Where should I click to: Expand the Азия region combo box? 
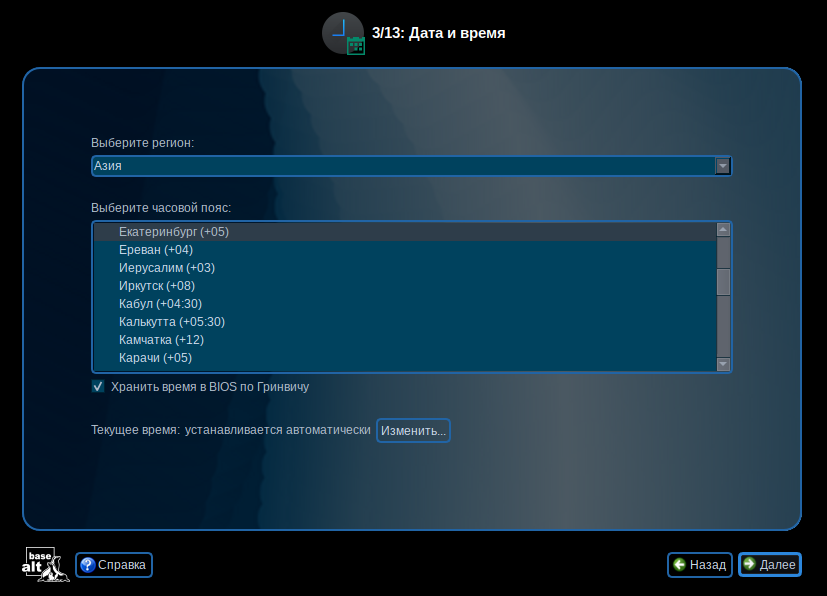coord(402,166)
